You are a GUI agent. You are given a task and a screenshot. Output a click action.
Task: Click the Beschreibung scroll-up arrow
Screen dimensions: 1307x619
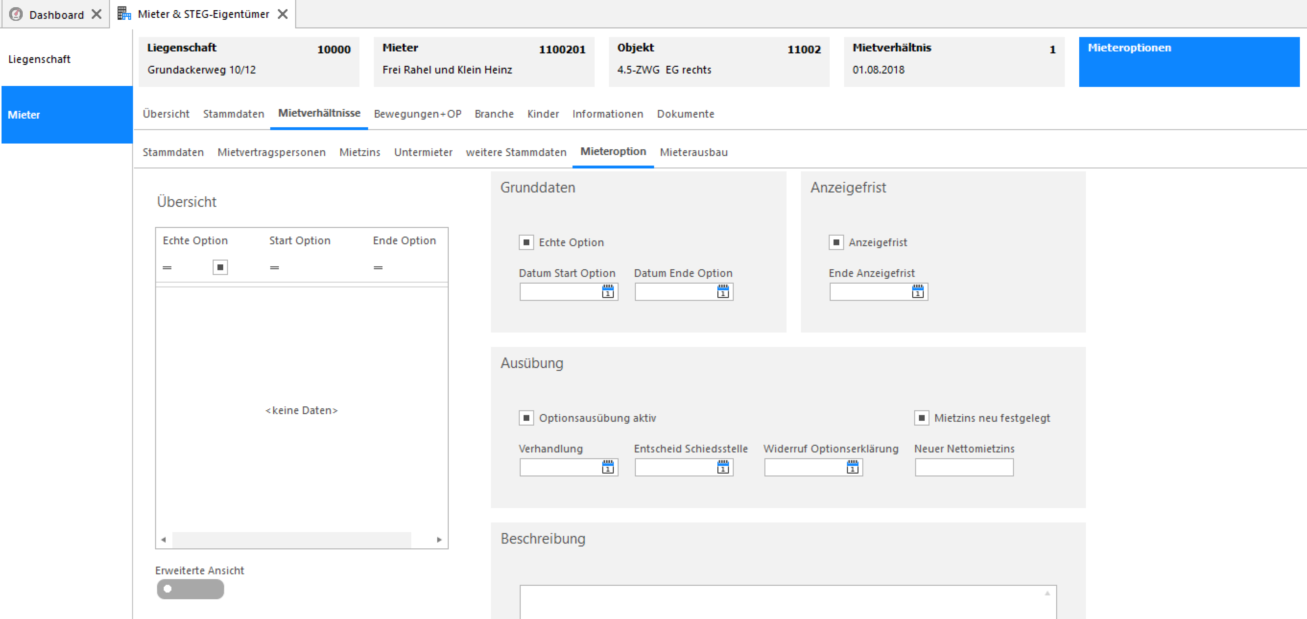tap(1048, 594)
